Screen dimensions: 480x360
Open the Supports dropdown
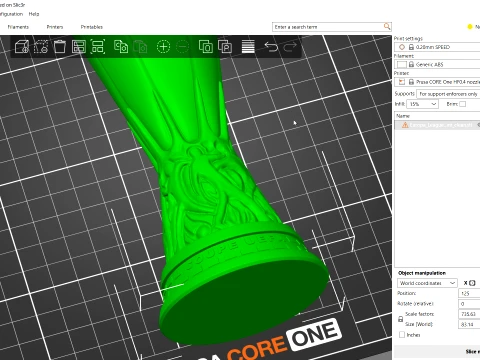click(448, 94)
